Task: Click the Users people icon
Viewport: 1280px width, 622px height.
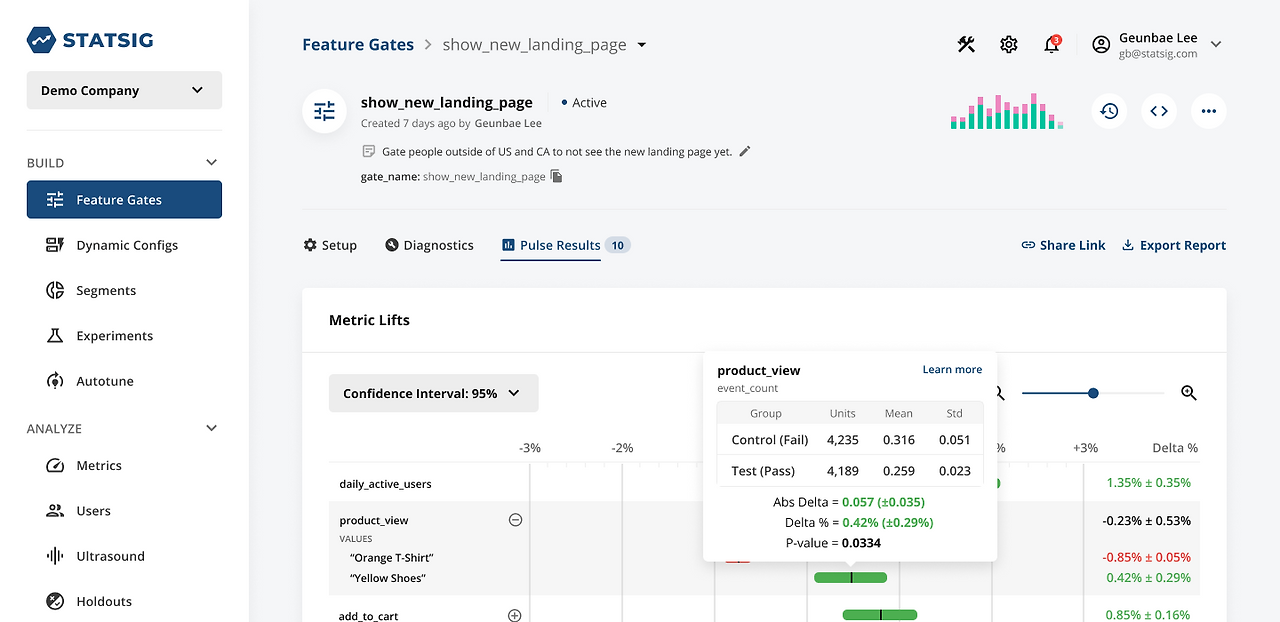Action: point(56,510)
